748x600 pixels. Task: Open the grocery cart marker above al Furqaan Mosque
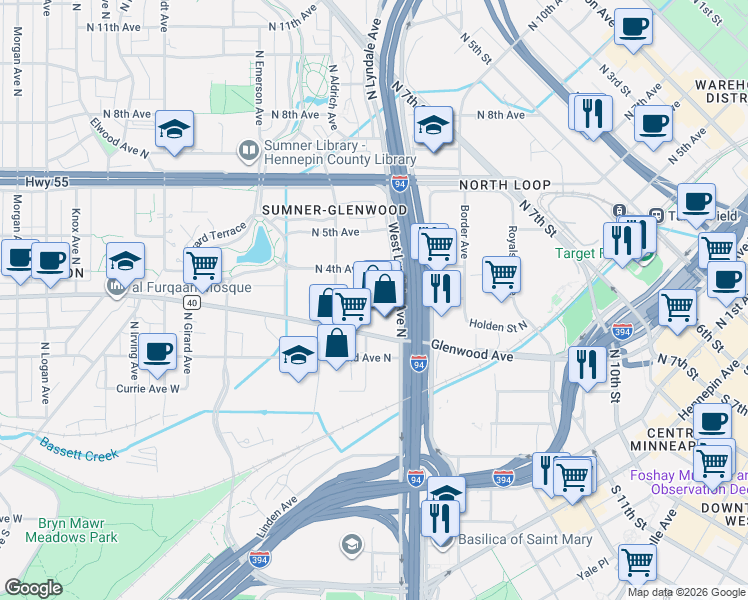click(203, 266)
